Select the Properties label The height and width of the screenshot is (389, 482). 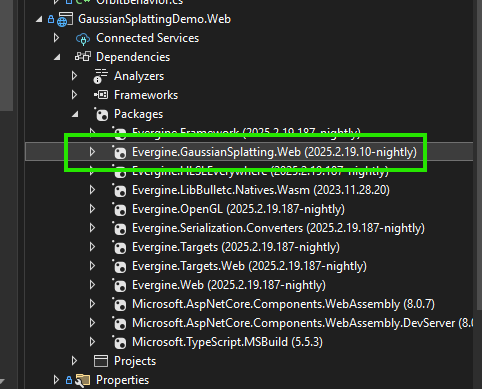pyautogui.click(x=122, y=380)
